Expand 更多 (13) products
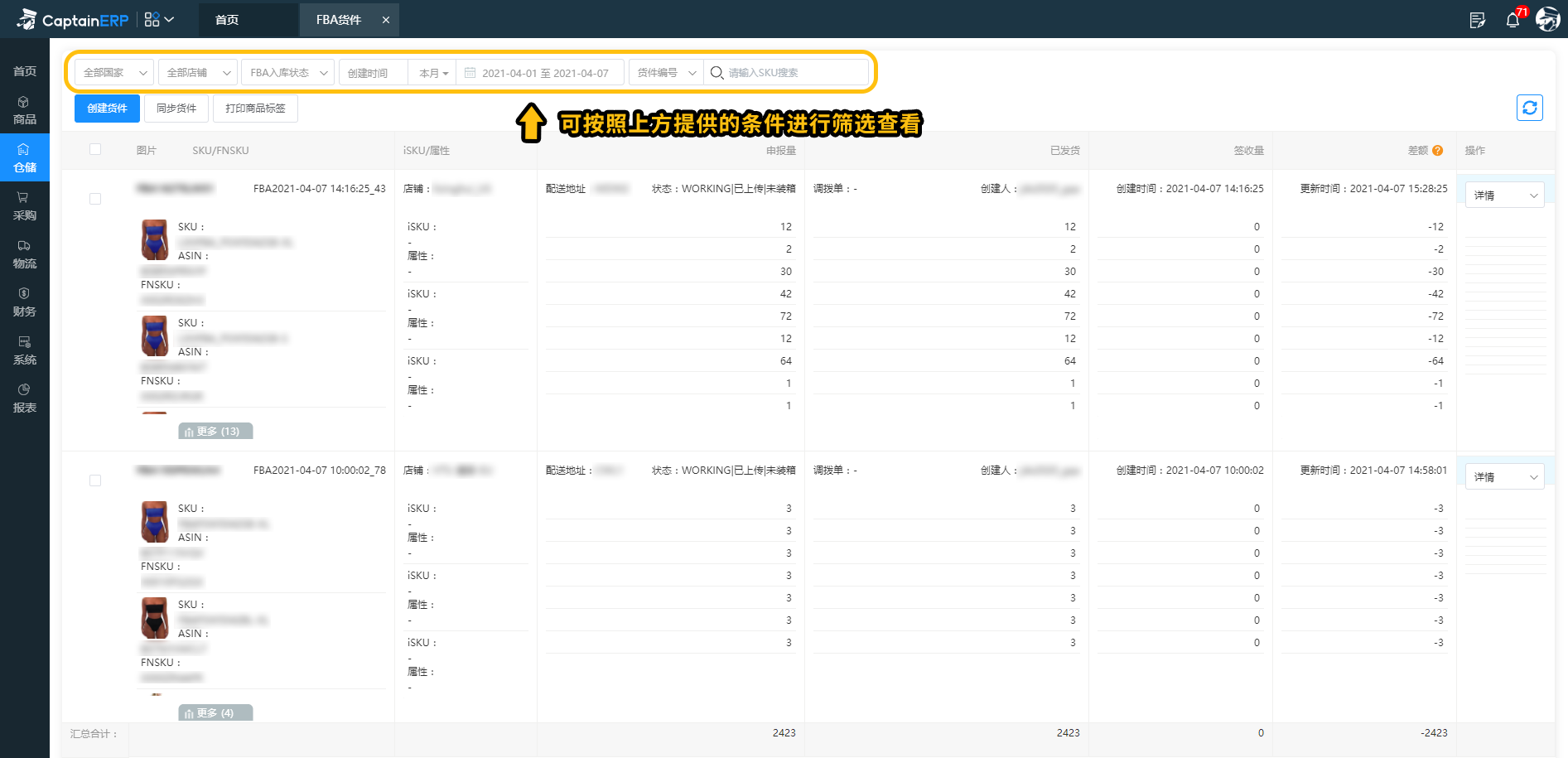This screenshot has width=1568, height=758. pyautogui.click(x=215, y=432)
